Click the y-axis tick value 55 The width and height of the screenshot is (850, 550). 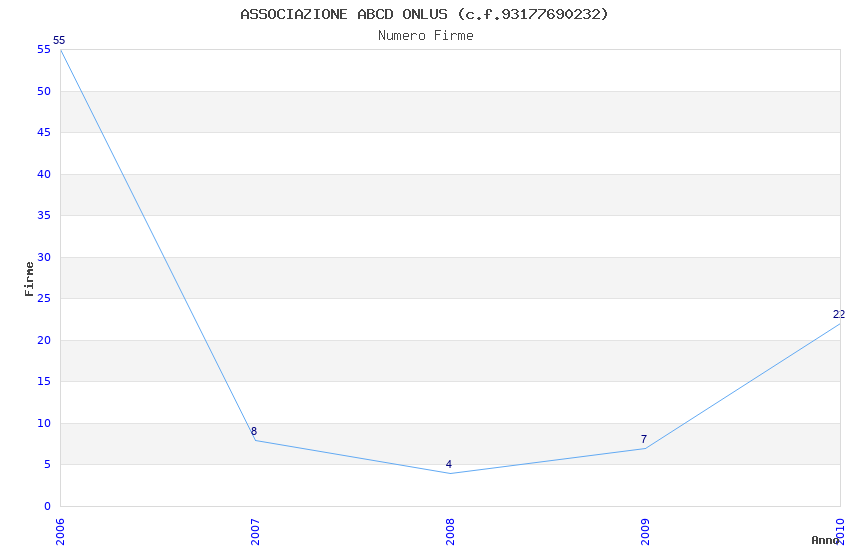(44, 50)
